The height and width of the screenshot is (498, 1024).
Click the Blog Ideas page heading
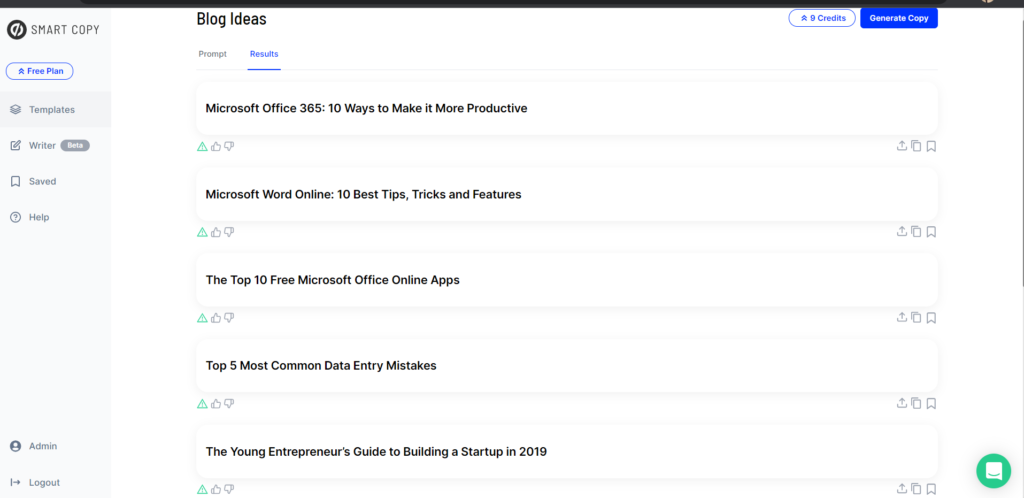pos(231,19)
